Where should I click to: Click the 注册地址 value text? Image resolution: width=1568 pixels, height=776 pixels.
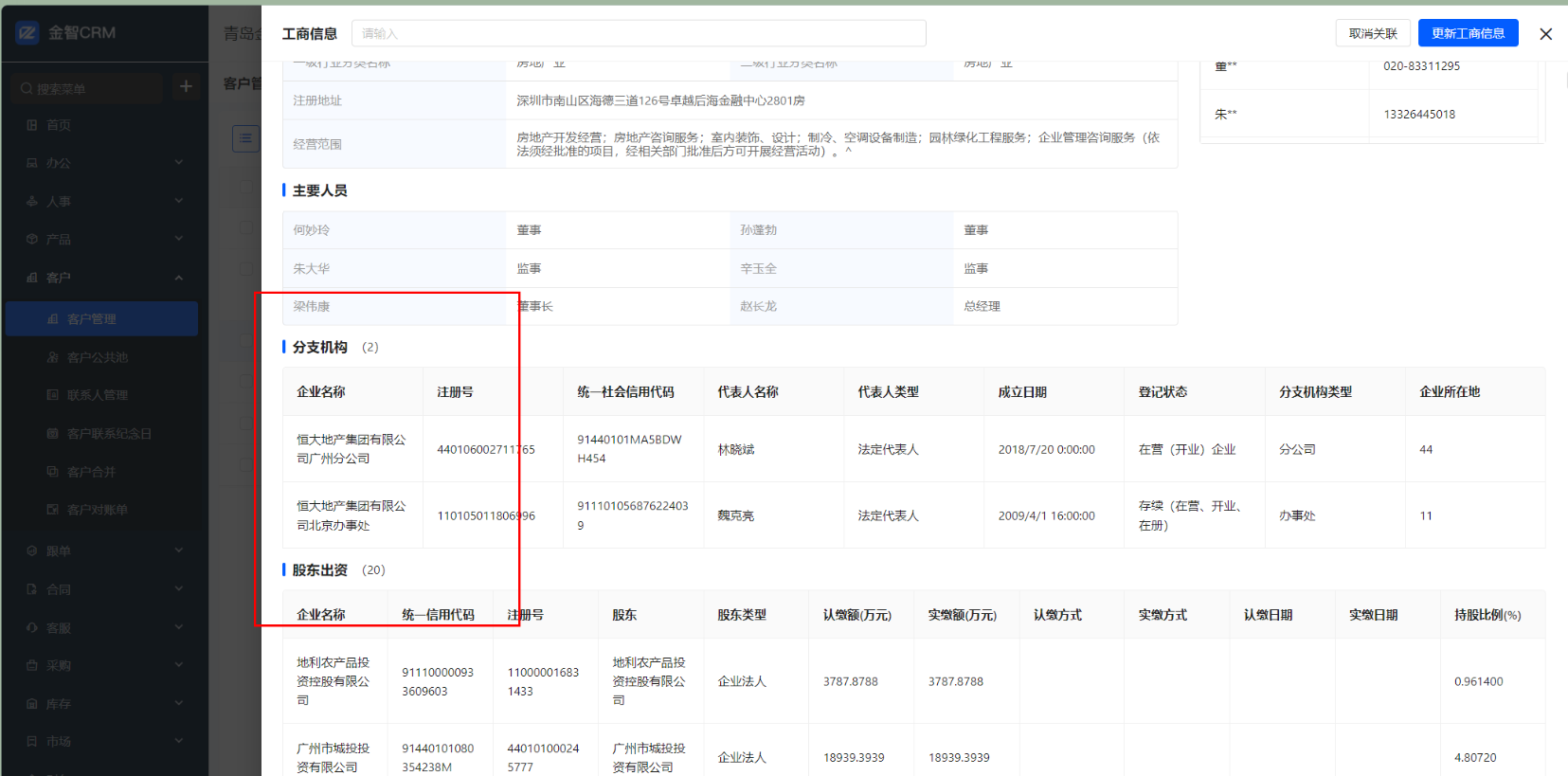coord(660,100)
